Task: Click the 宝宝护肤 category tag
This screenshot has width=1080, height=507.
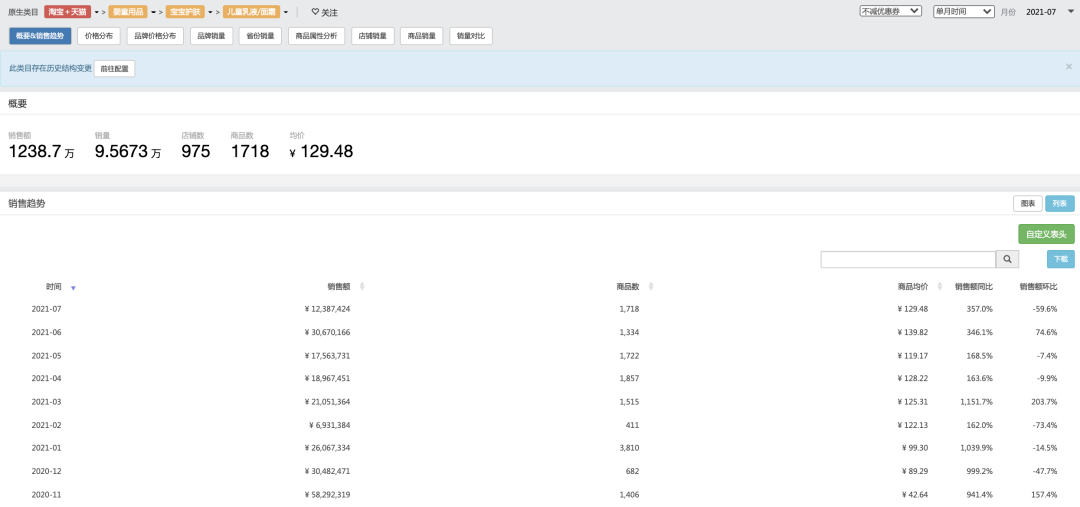Action: (185, 12)
